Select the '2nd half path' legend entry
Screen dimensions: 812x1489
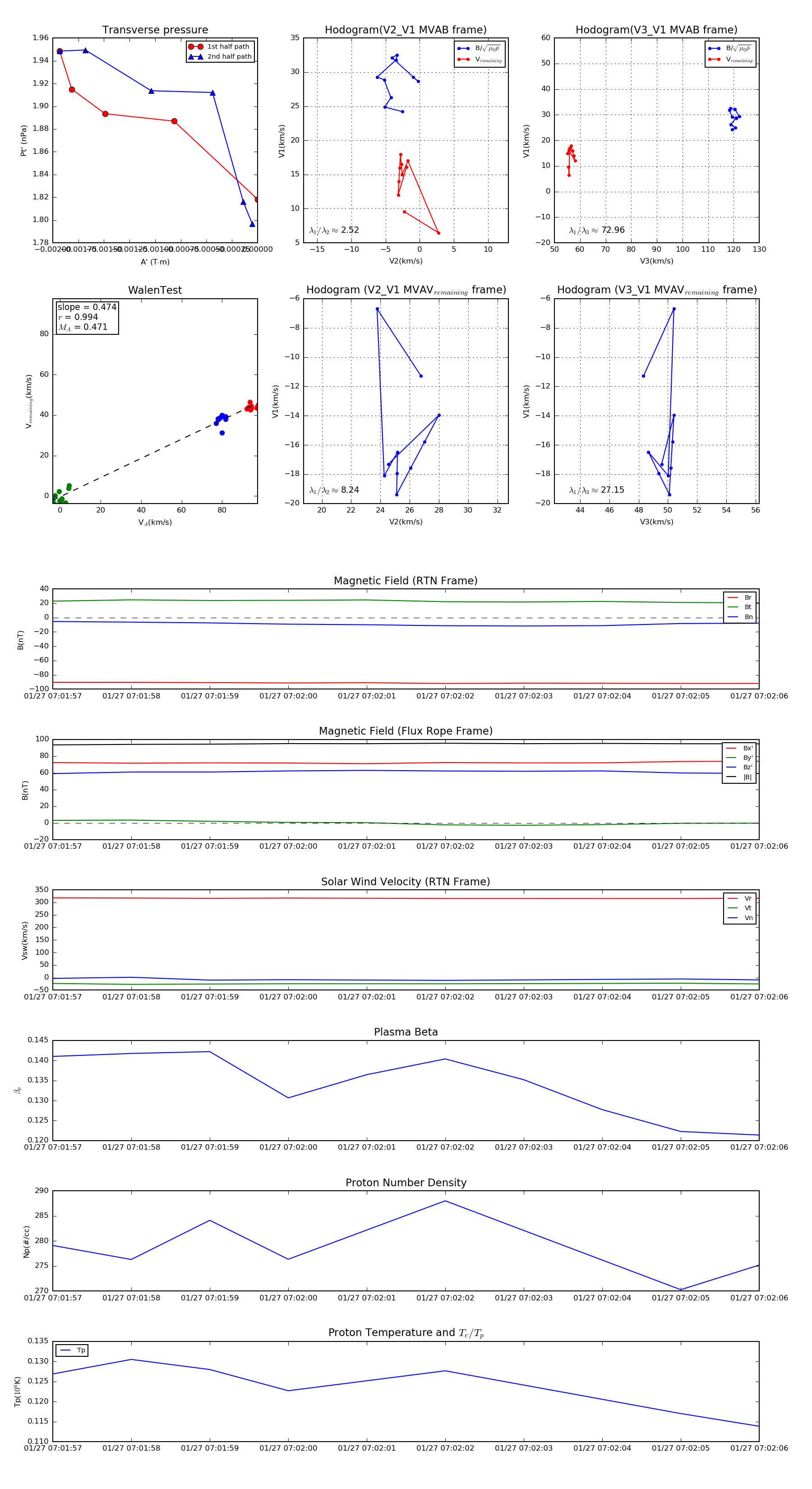pos(221,57)
